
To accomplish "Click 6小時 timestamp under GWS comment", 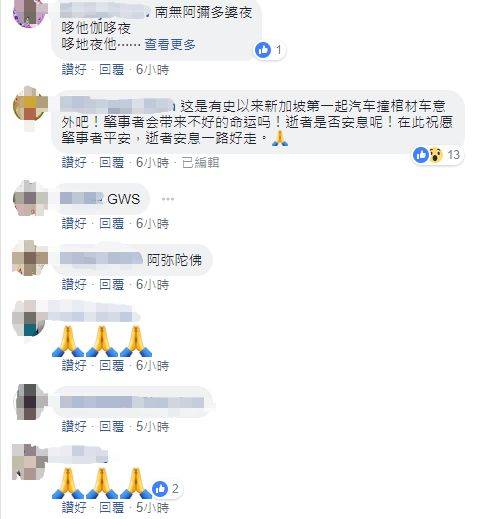I will tap(153, 223).
